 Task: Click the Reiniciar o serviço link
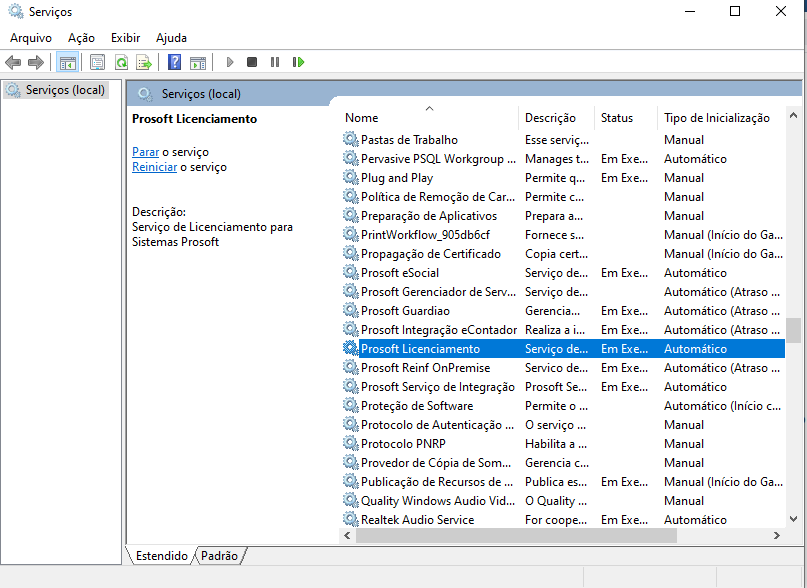154,167
